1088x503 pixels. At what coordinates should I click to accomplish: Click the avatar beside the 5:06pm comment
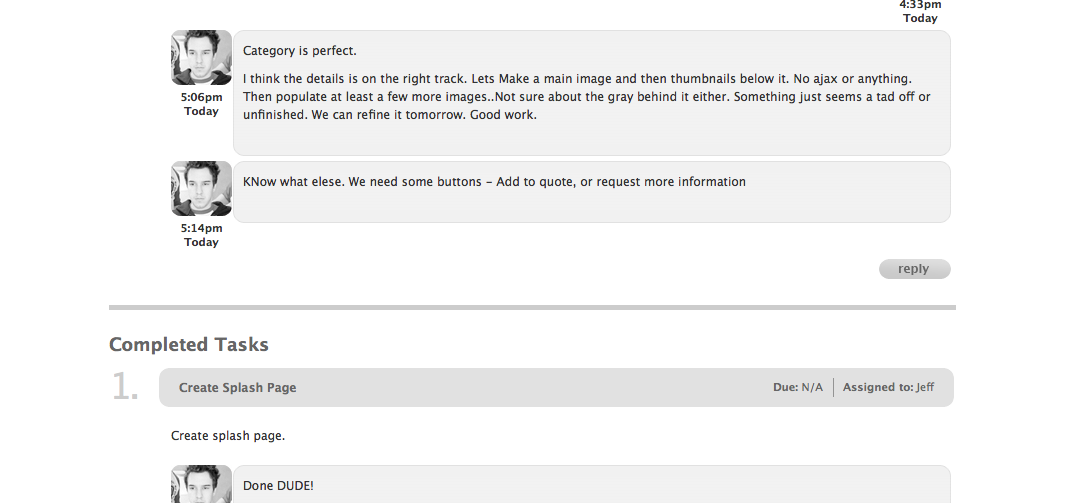201,58
